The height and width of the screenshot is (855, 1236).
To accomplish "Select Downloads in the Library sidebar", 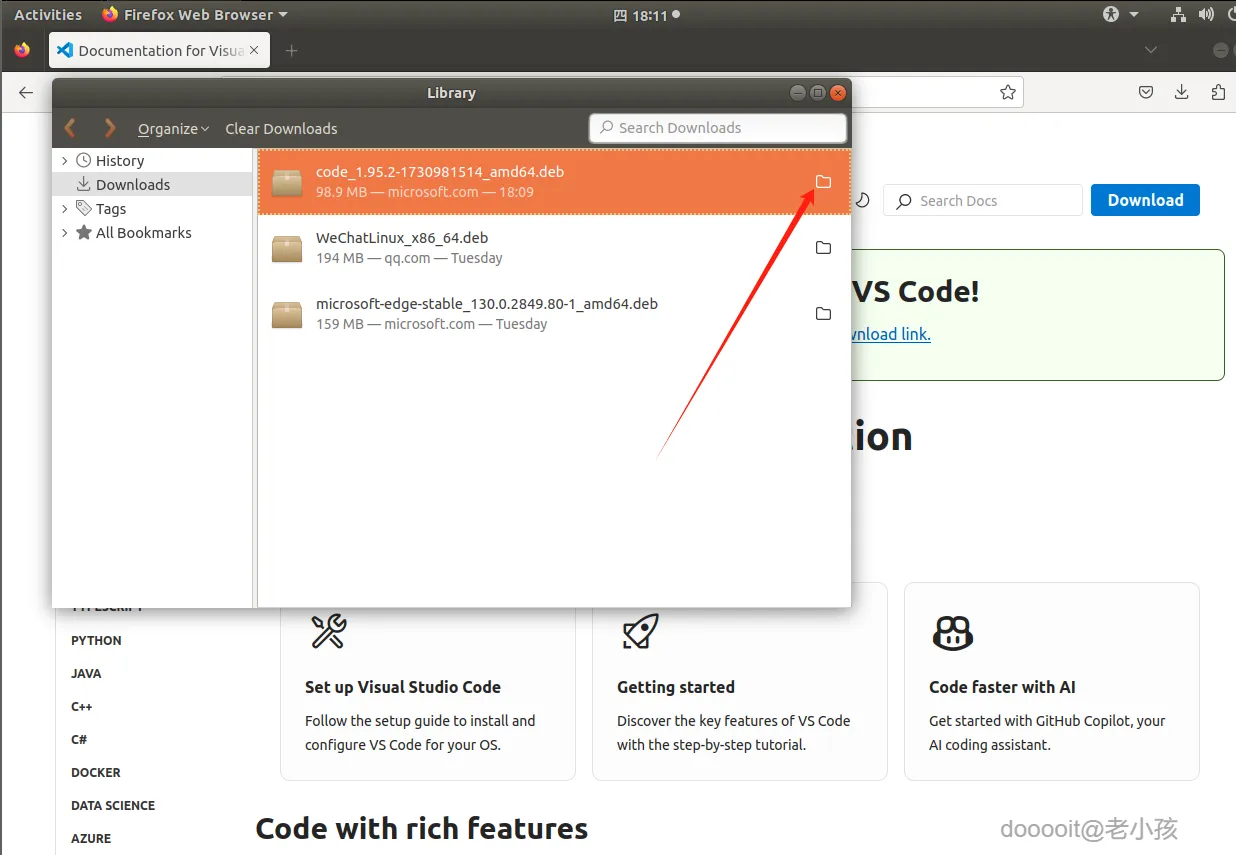I will [133, 185].
